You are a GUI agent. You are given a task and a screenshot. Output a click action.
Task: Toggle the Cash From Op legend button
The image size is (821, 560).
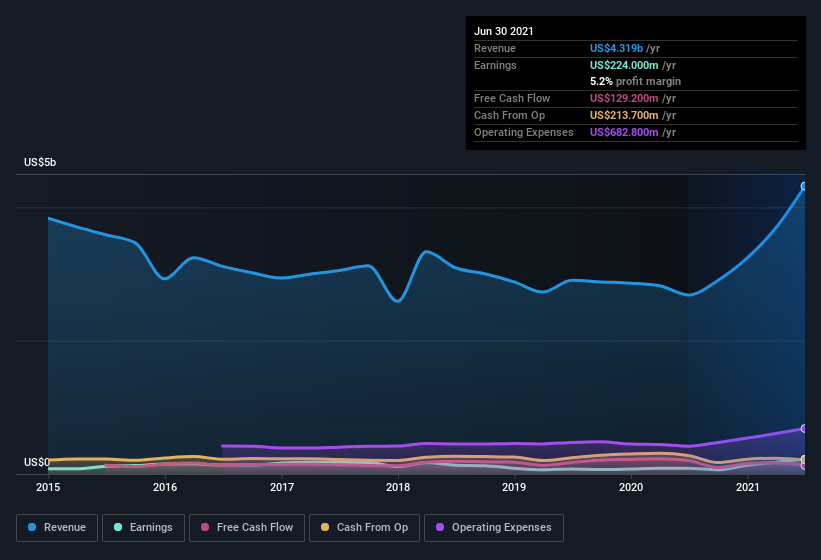pos(364,528)
